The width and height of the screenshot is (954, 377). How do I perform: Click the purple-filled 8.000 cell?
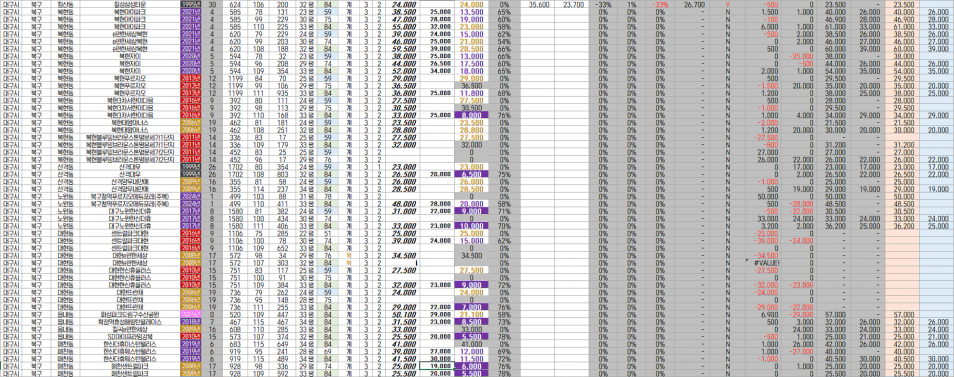pyautogui.click(x=472, y=116)
